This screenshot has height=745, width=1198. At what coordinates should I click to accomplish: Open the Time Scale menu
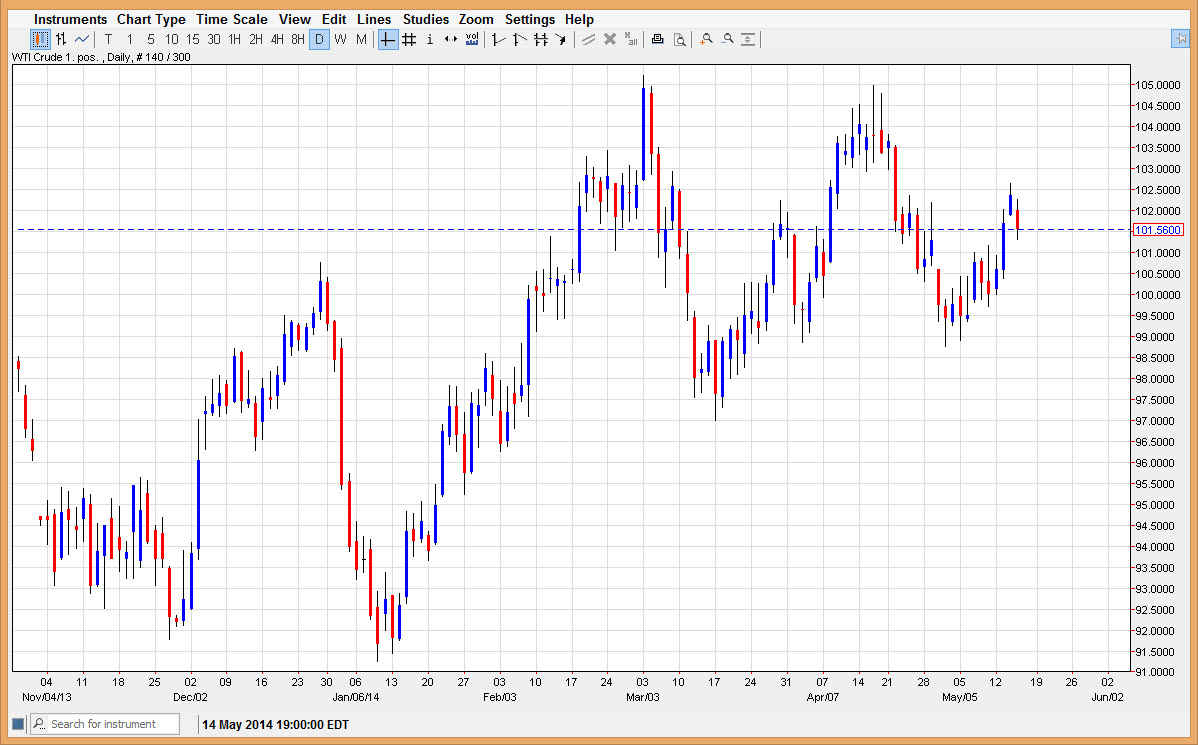(232, 19)
